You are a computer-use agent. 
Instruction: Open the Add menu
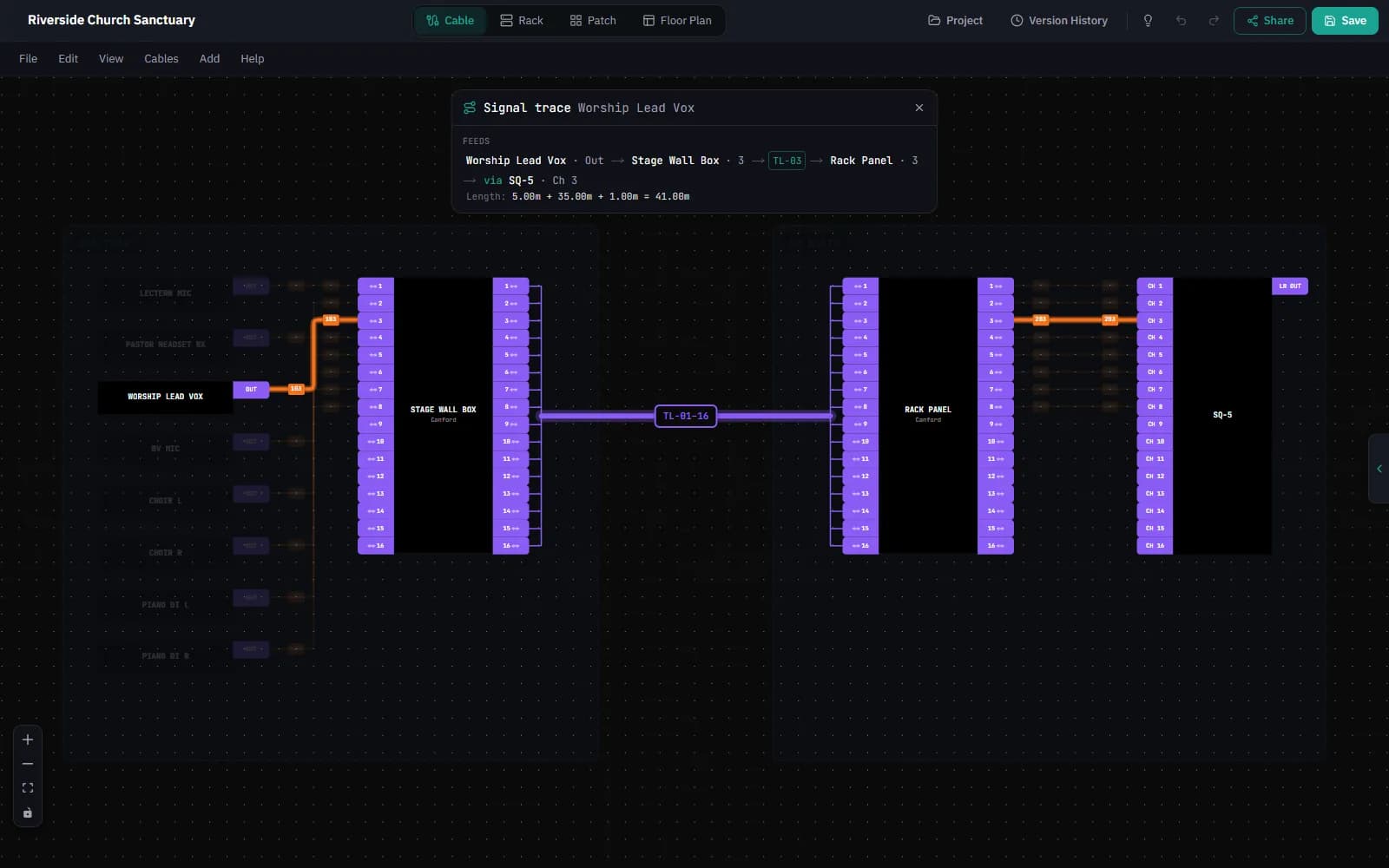click(209, 59)
